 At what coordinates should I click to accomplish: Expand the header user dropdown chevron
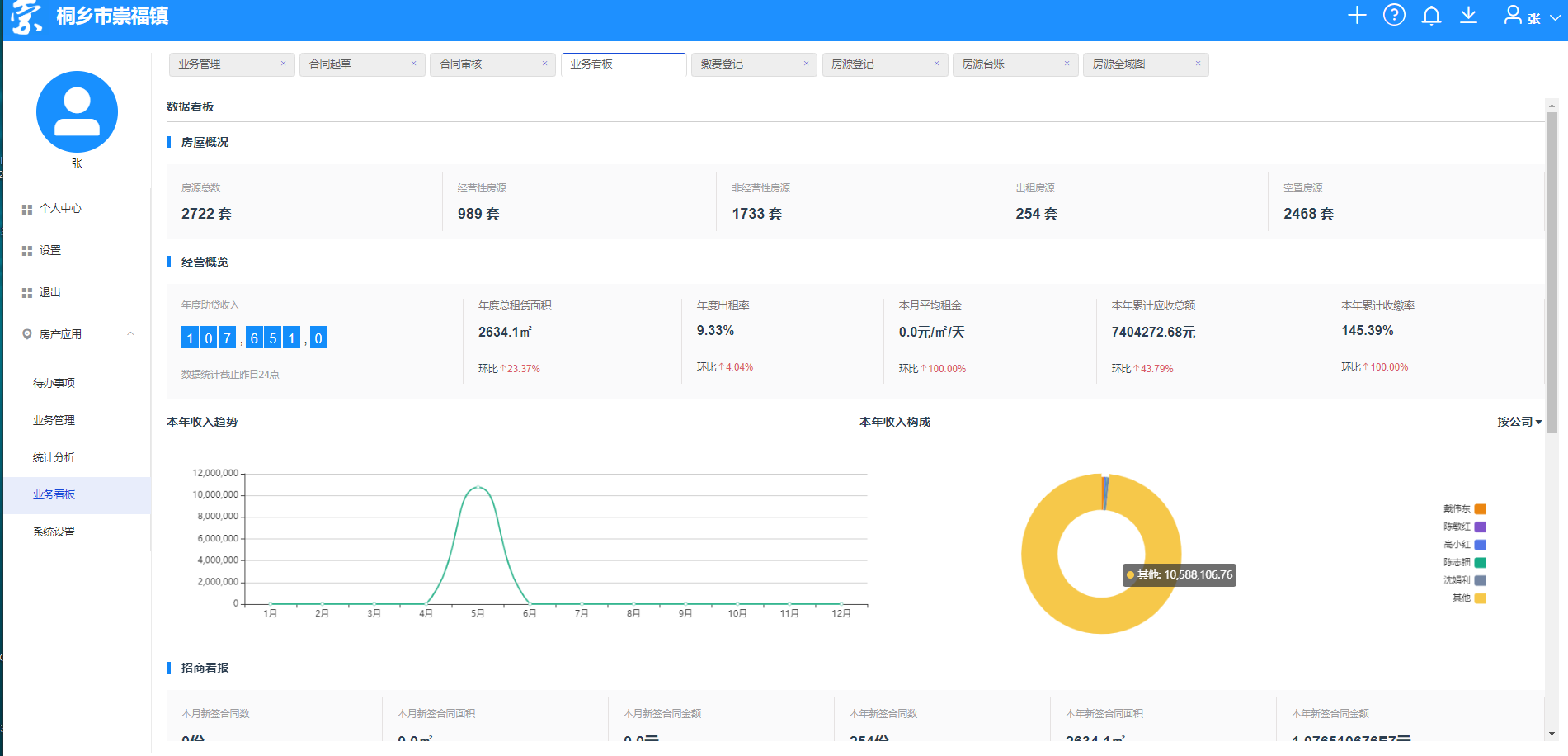(x=1555, y=17)
